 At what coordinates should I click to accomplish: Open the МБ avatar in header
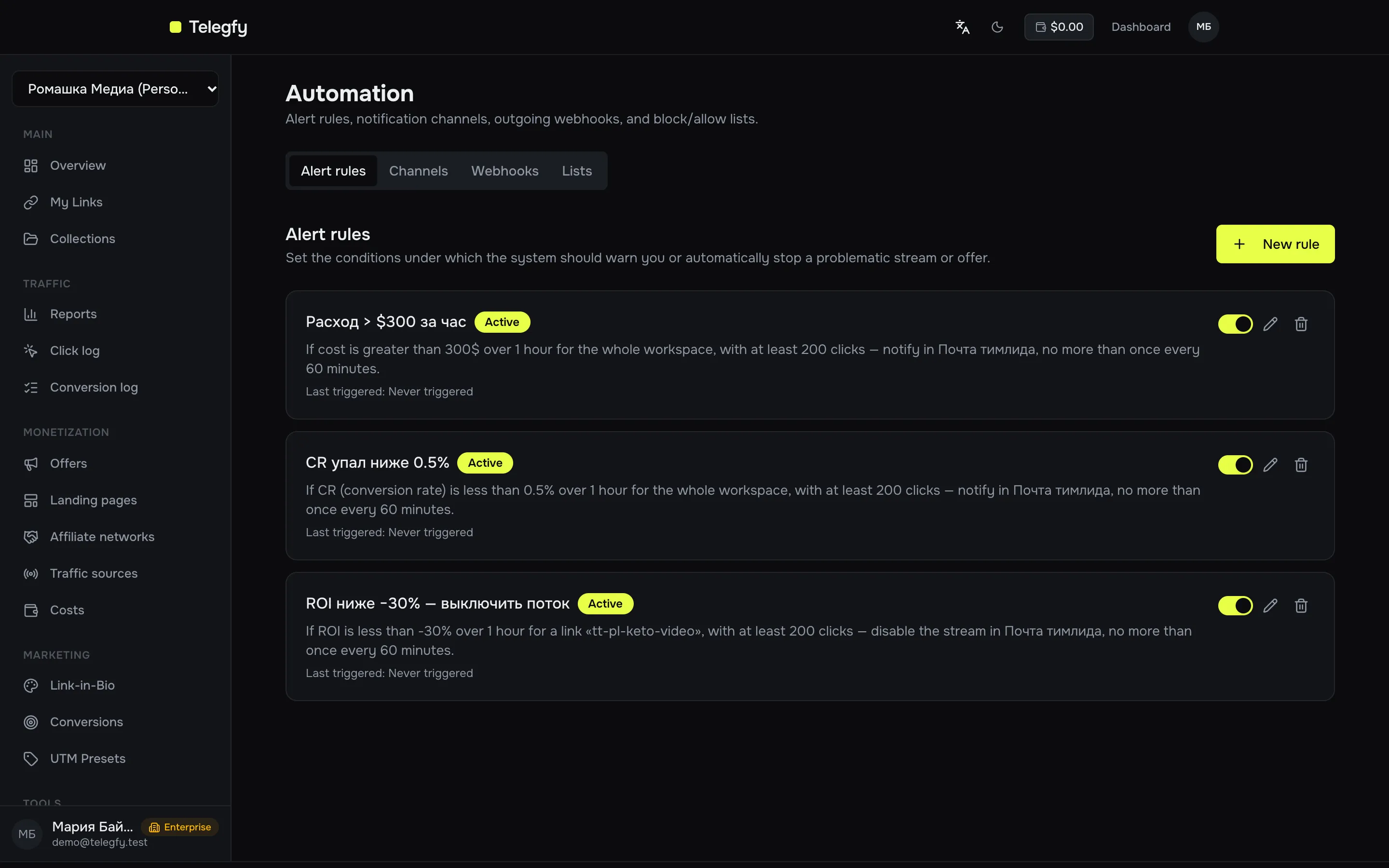[x=1204, y=27]
